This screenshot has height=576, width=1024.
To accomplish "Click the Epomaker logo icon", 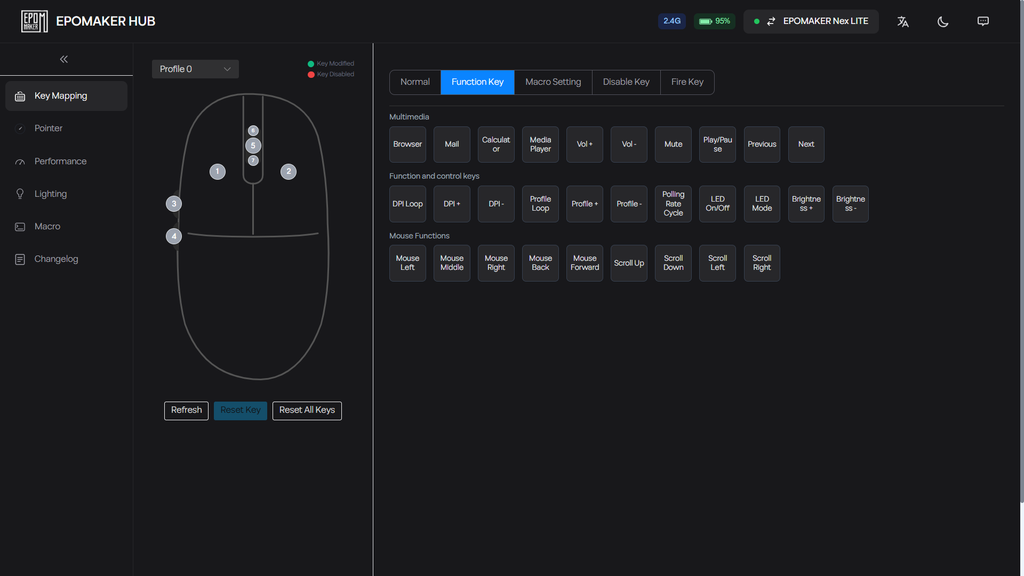I will (x=34, y=22).
